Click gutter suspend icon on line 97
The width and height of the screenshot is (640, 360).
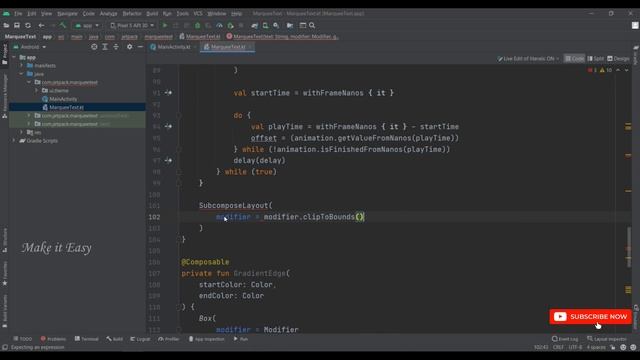[x=168, y=160]
